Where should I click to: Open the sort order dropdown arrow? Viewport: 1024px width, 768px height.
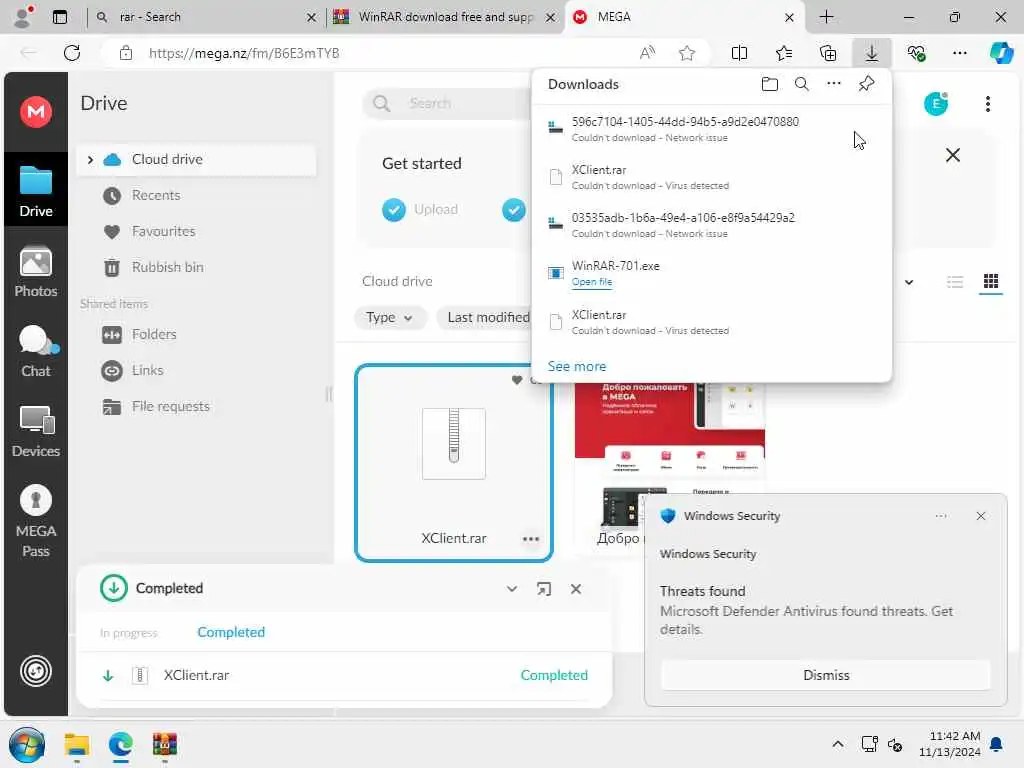click(909, 282)
